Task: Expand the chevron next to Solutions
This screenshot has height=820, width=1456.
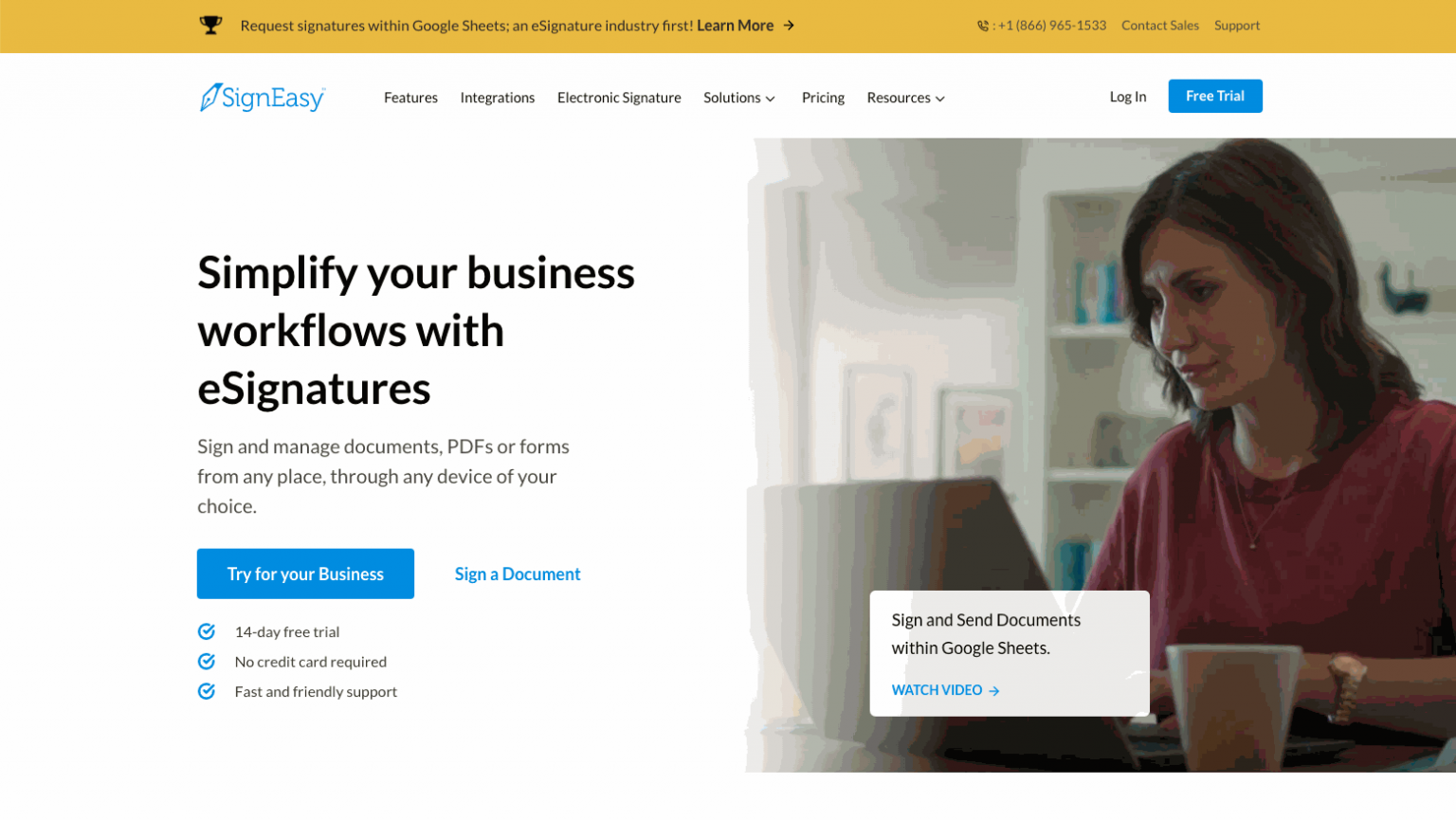Action: [x=772, y=99]
